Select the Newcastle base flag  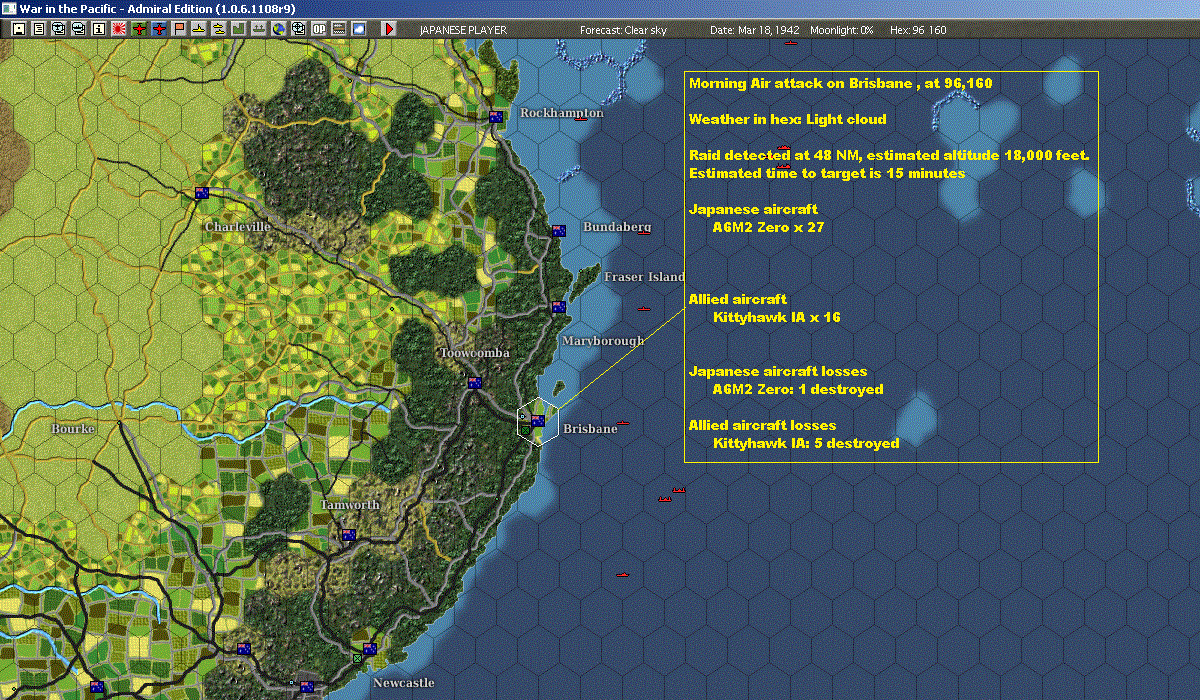[370, 649]
